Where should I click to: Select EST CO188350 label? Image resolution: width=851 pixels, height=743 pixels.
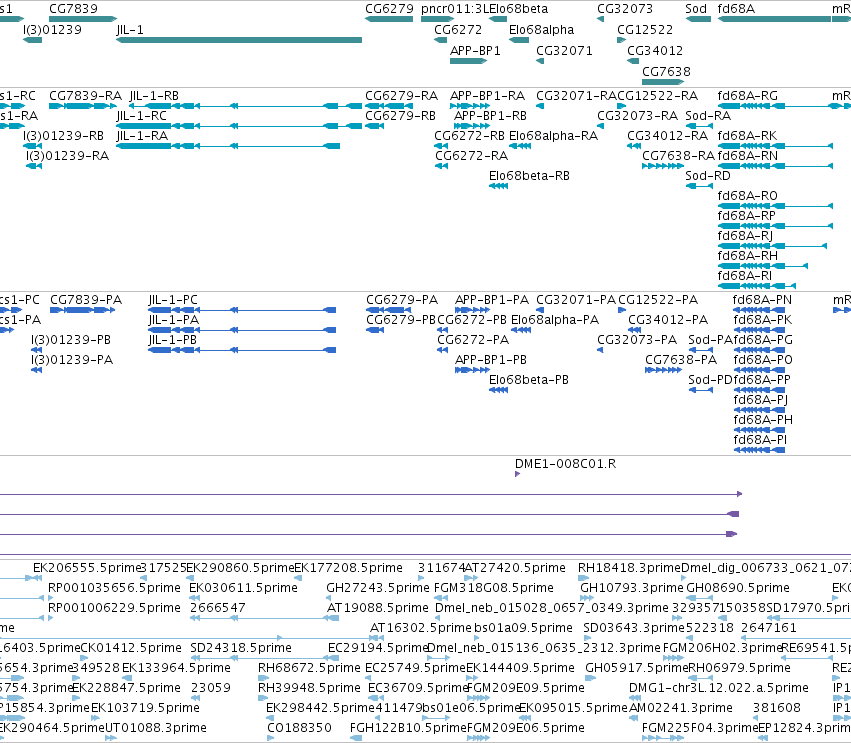pyautogui.click(x=299, y=728)
